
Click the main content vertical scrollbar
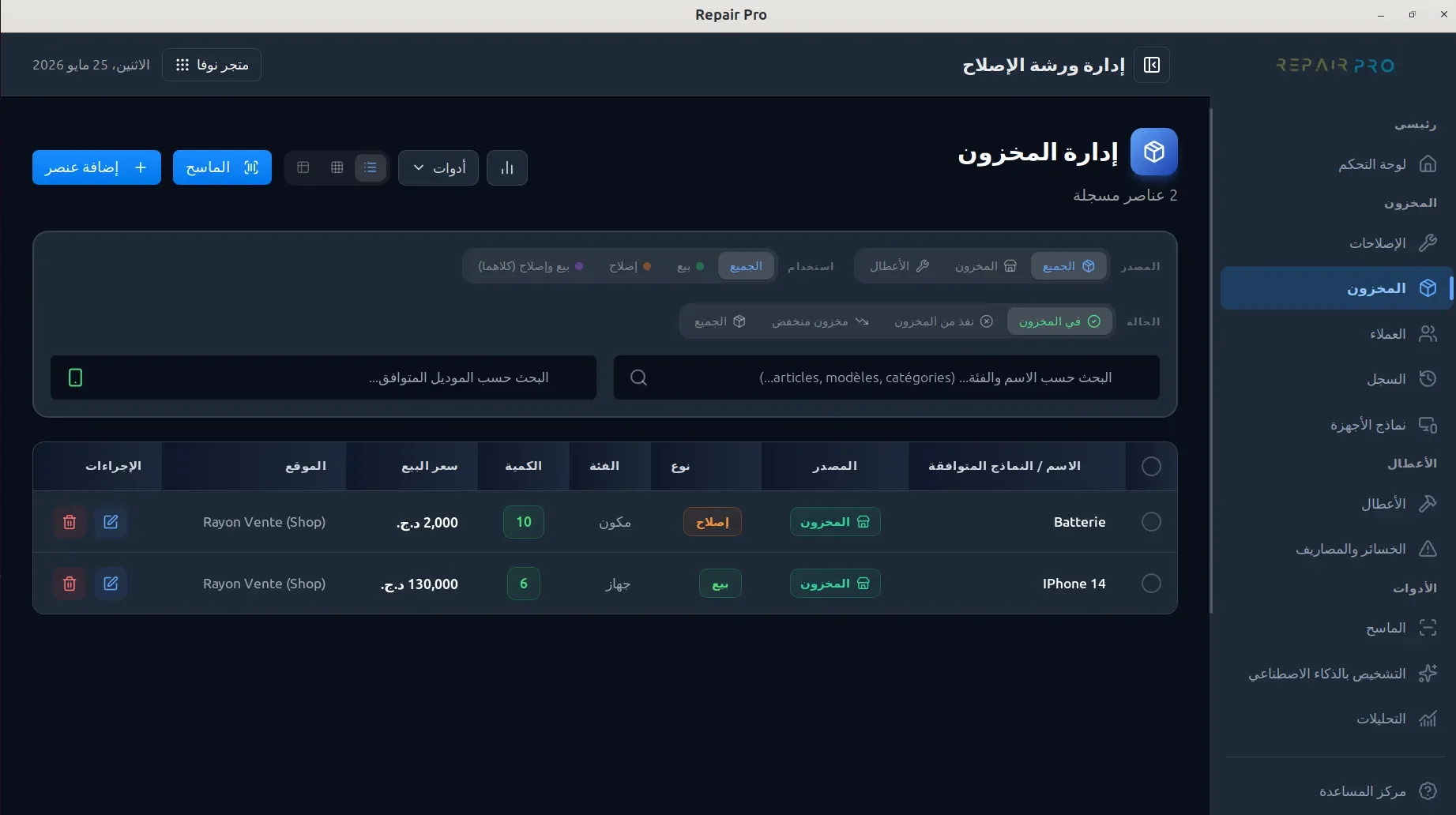point(1211,360)
